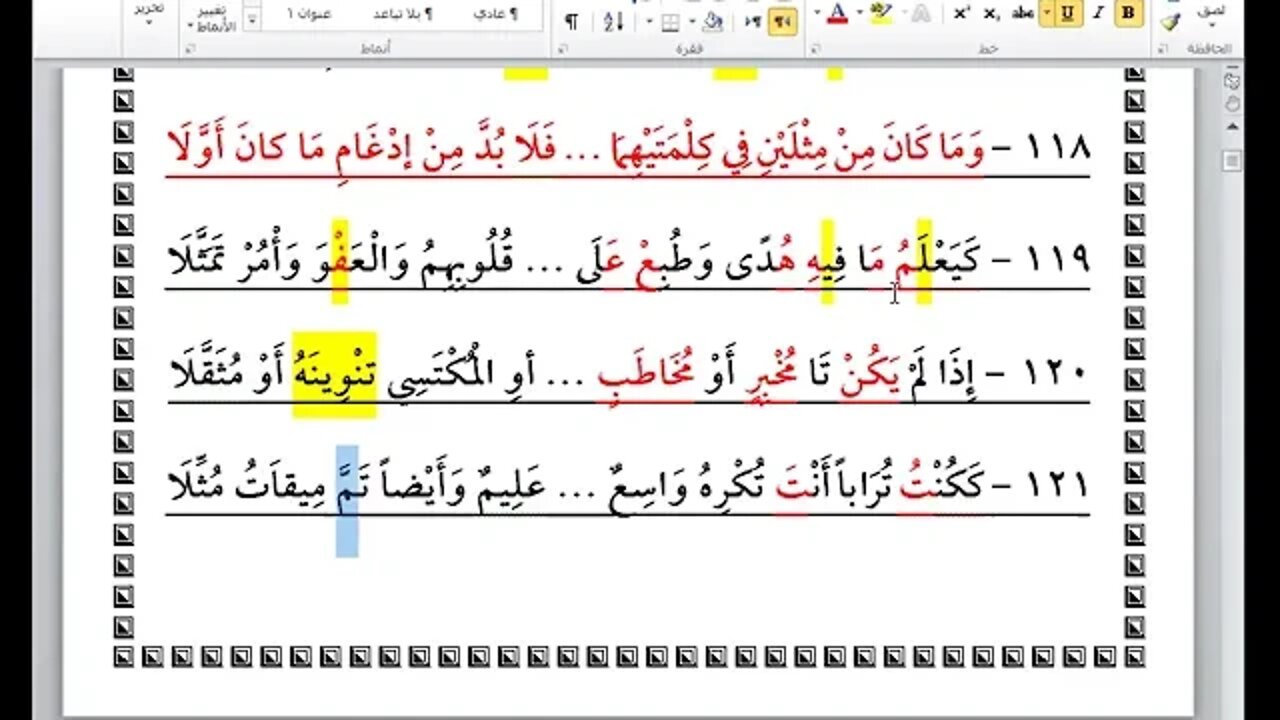This screenshot has height=720, width=1280.
Task: Open the تحرير Editing dropdown
Action: (x=150, y=12)
